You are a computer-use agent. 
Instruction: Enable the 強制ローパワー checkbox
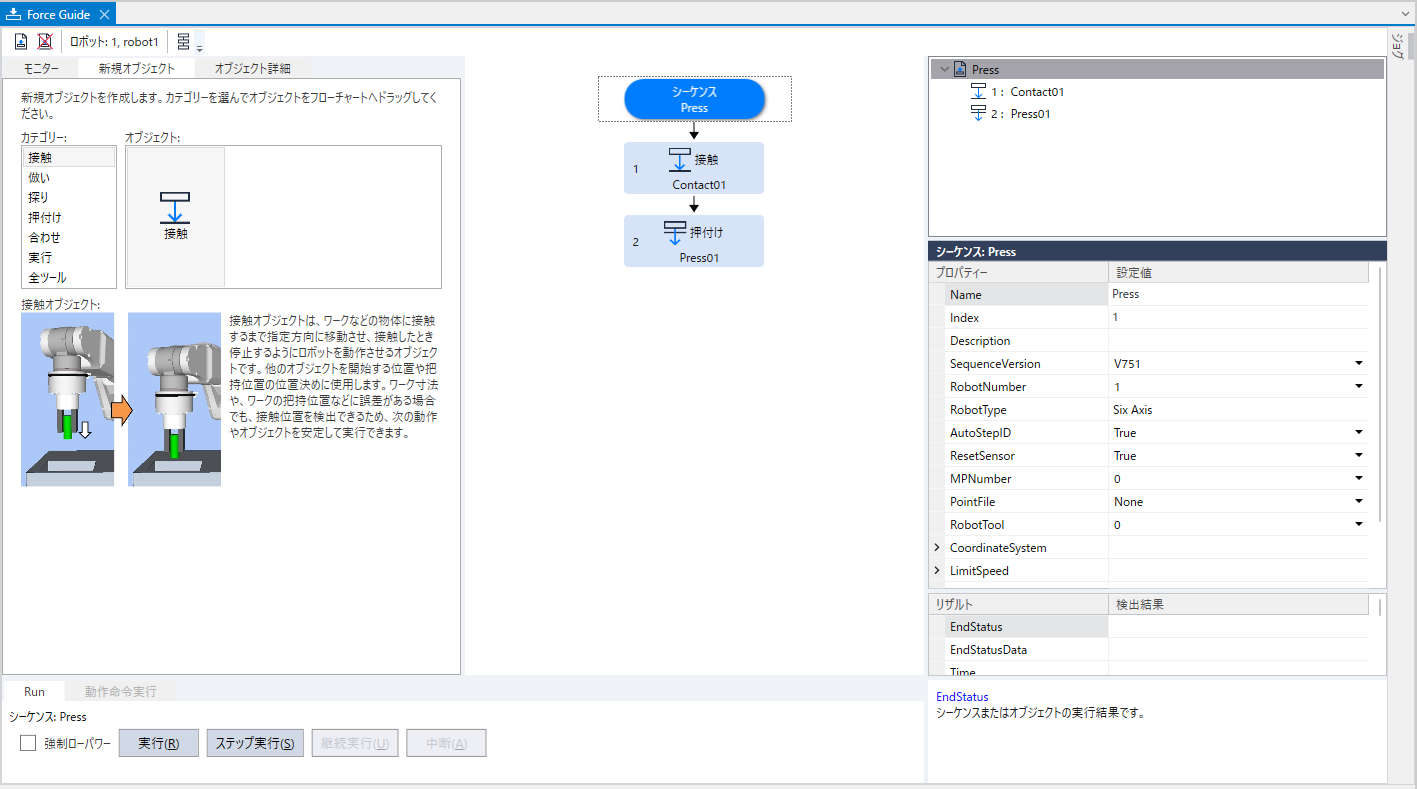pyautogui.click(x=28, y=744)
